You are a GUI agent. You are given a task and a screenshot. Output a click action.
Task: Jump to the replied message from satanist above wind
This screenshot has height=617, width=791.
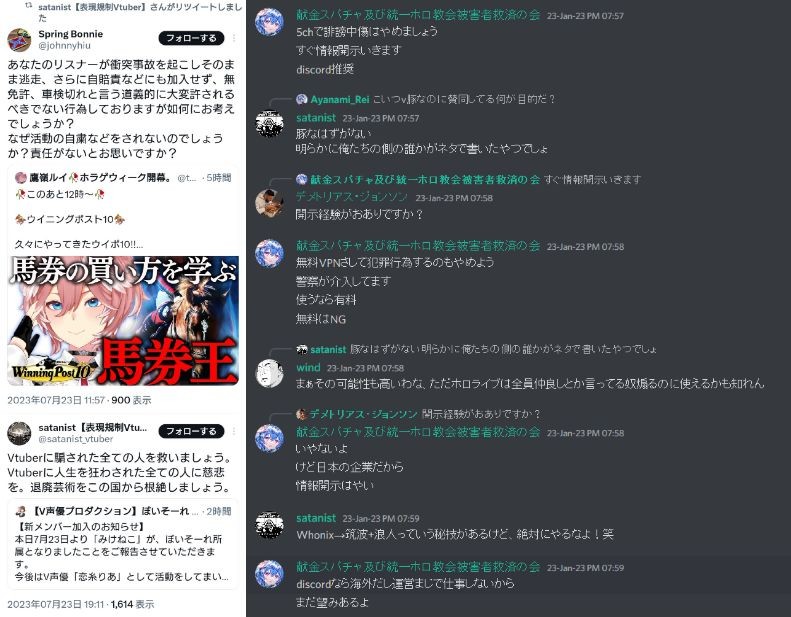(477, 349)
